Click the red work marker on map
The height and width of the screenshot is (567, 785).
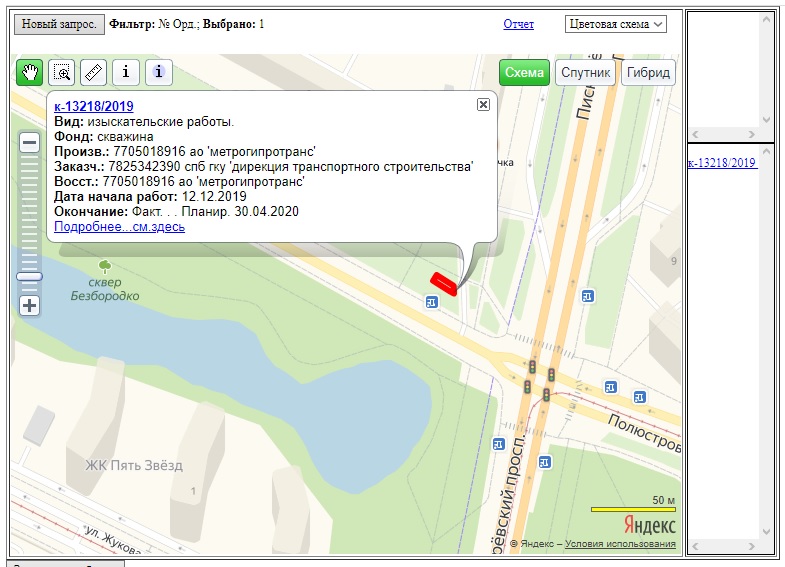click(x=442, y=284)
